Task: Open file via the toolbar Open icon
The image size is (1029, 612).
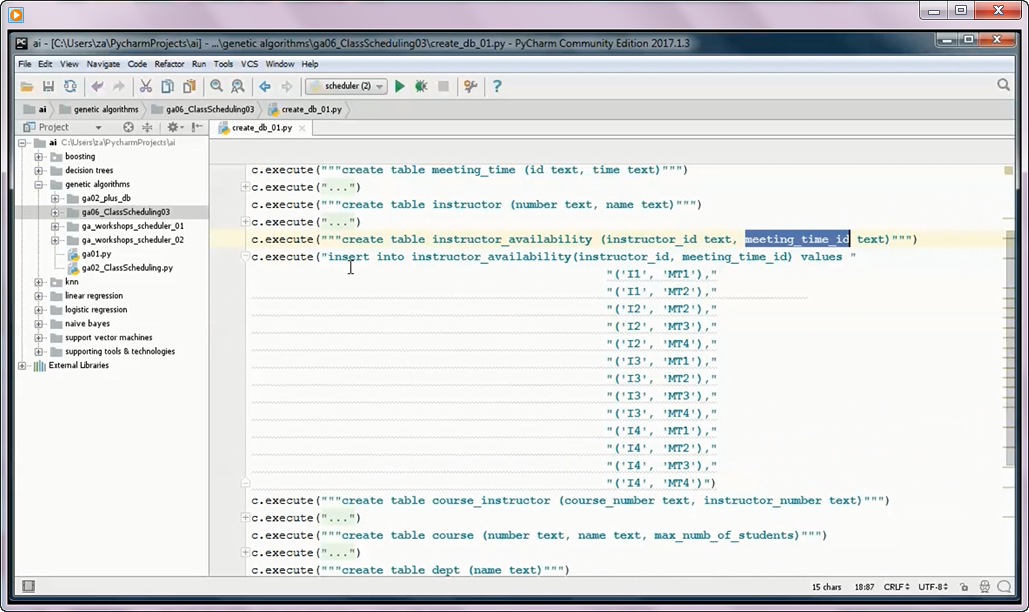Action: click(27, 86)
